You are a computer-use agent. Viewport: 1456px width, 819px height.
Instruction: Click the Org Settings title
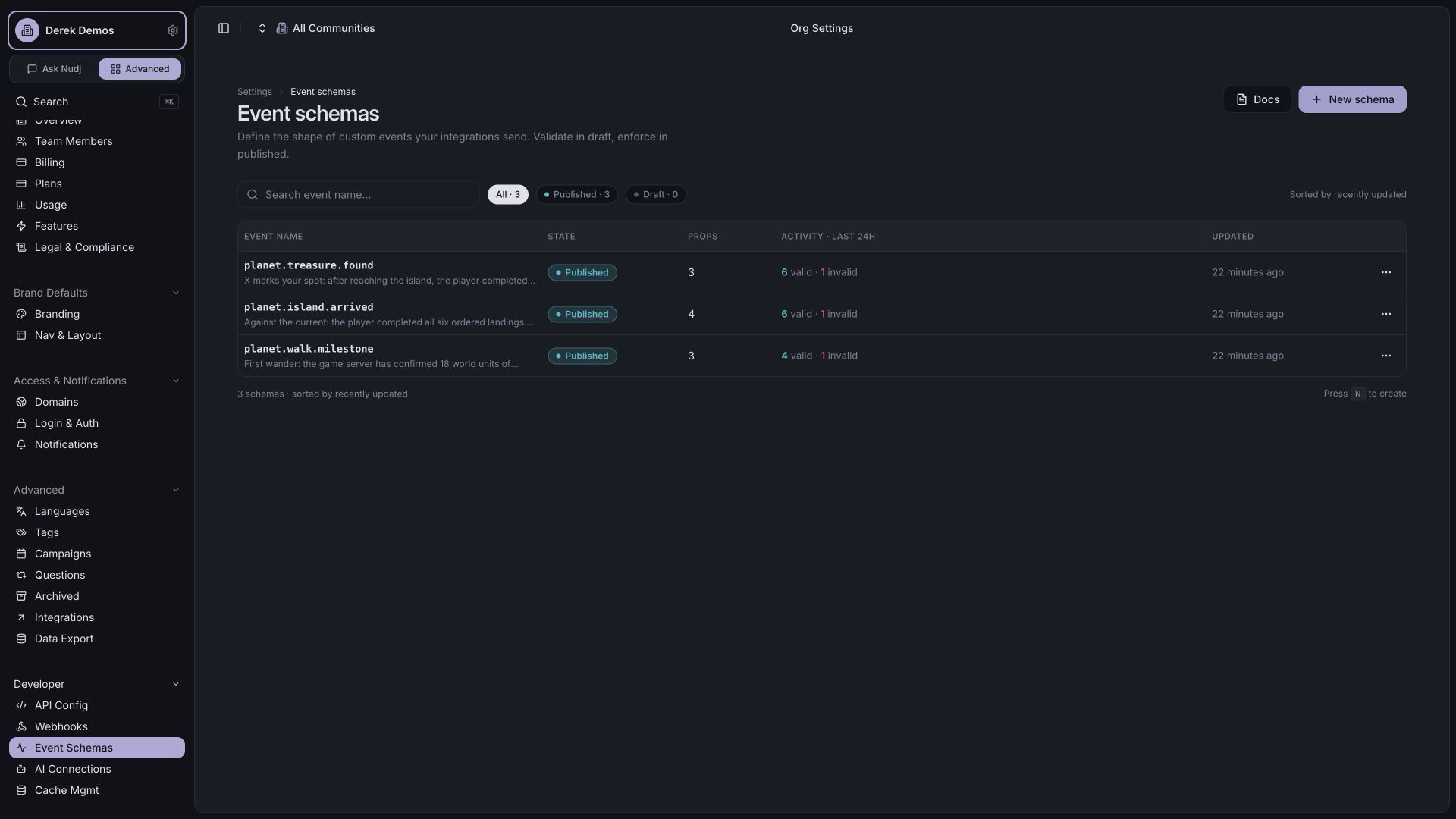point(822,28)
